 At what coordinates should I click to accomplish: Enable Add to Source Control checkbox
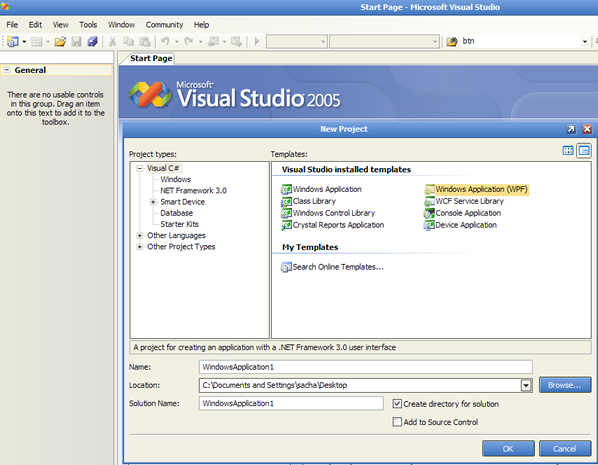pos(397,422)
